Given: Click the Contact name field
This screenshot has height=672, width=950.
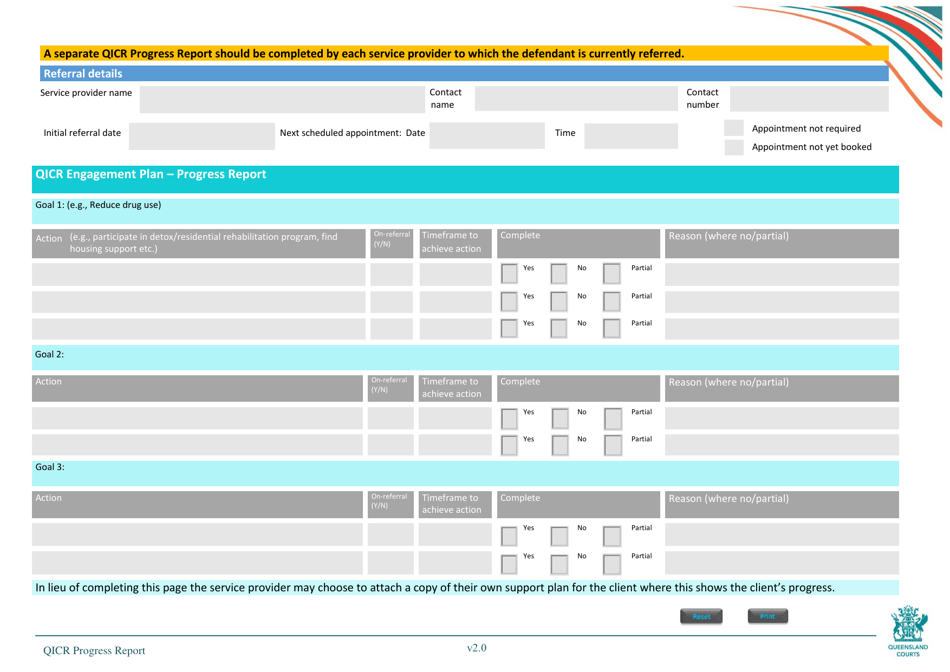Looking at the screenshot, I should click(575, 99).
